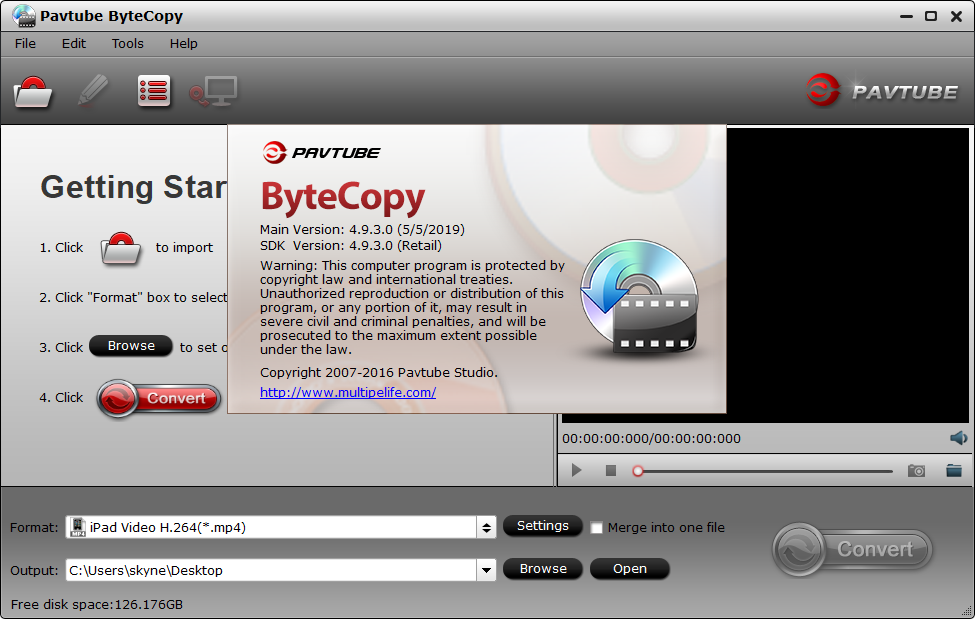Open the File menu

pos(25,44)
